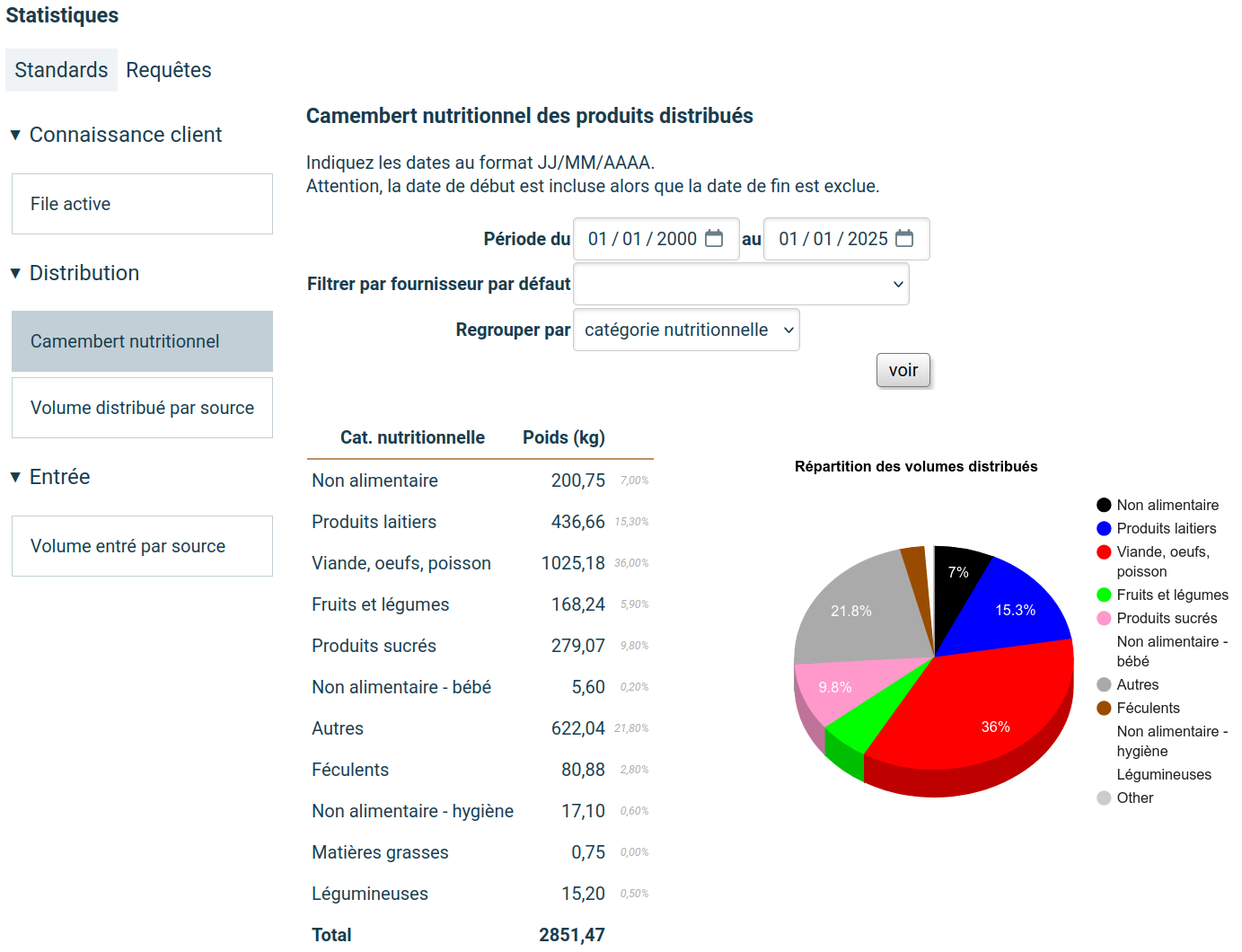
Task: Click the start date field 01/01/2000
Action: 656,239
